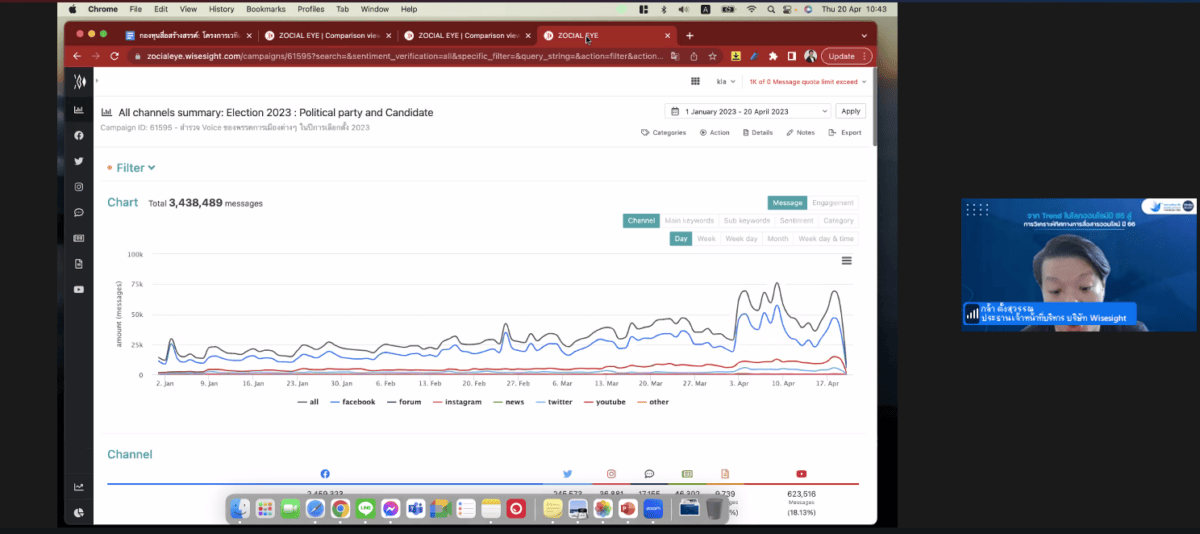Open Twitter channel in left sidebar
The image size is (1200, 534).
79,161
